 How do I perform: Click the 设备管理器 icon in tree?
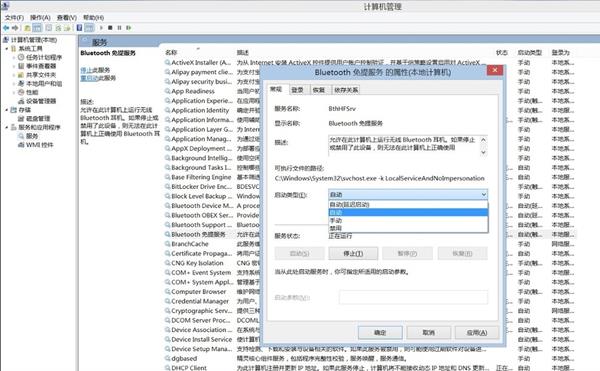coord(21,101)
